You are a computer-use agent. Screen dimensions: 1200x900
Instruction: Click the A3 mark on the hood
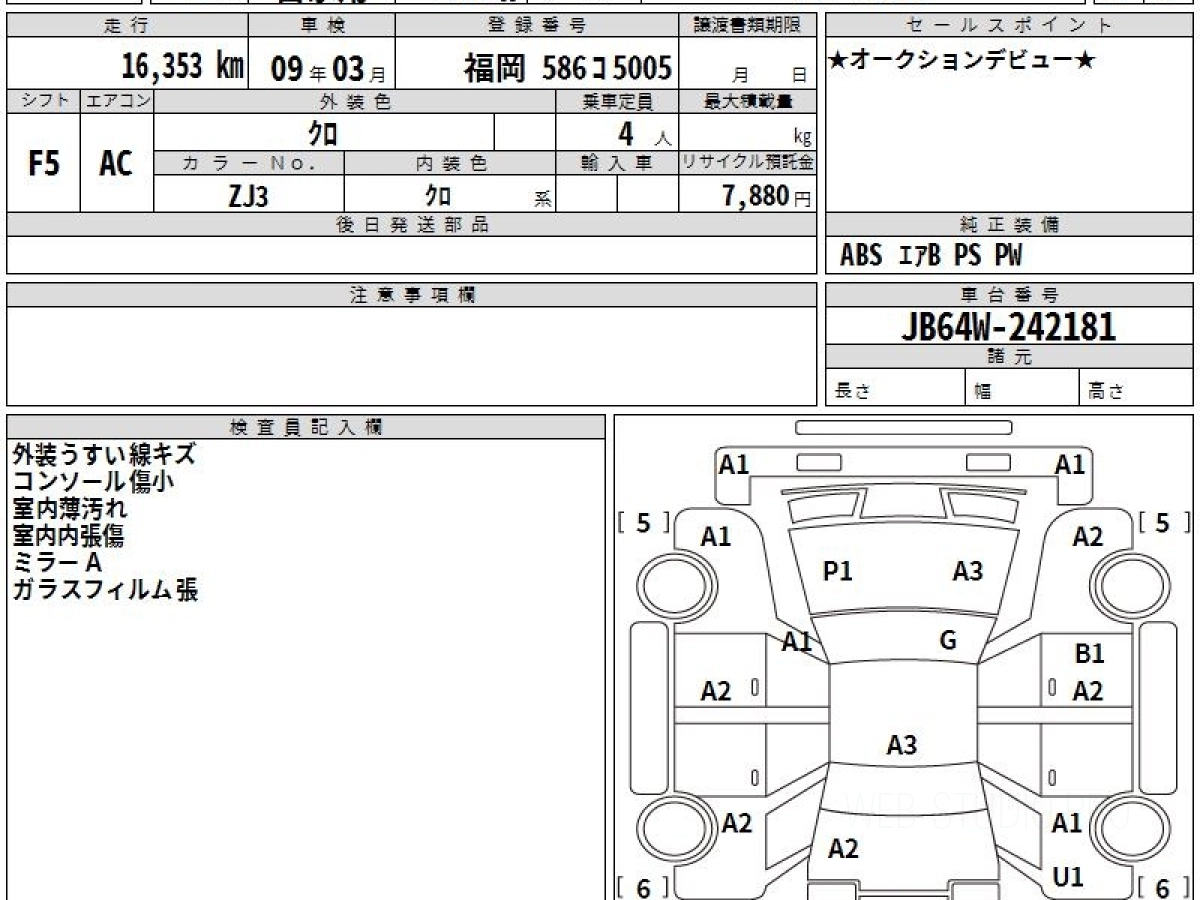click(967, 571)
